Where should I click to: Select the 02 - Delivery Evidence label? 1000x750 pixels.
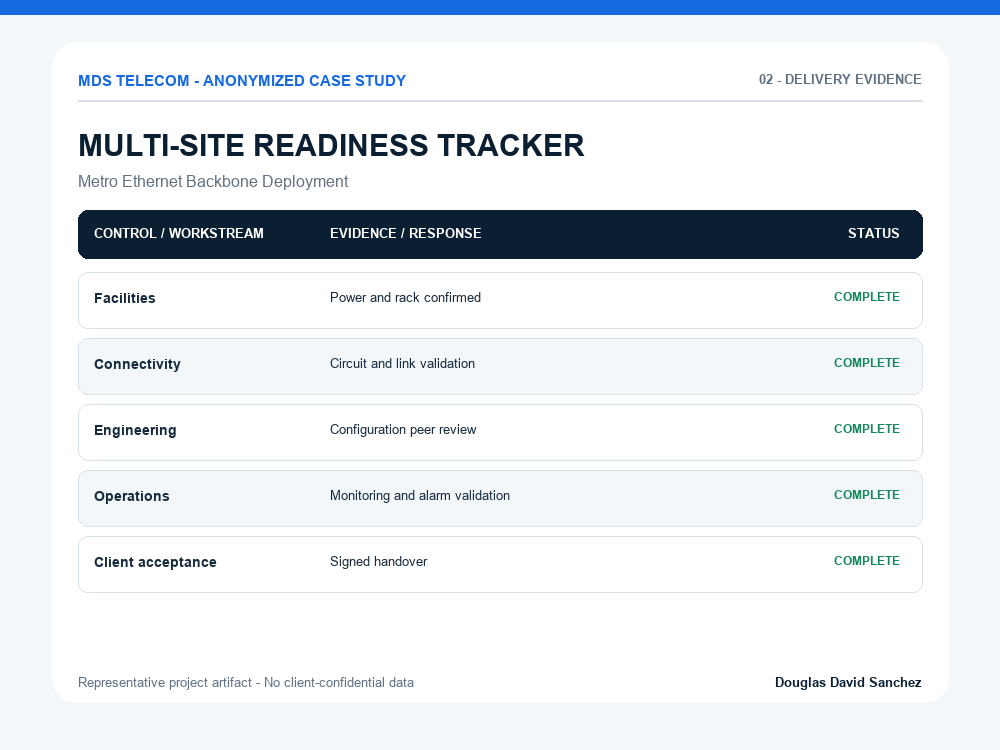840,80
